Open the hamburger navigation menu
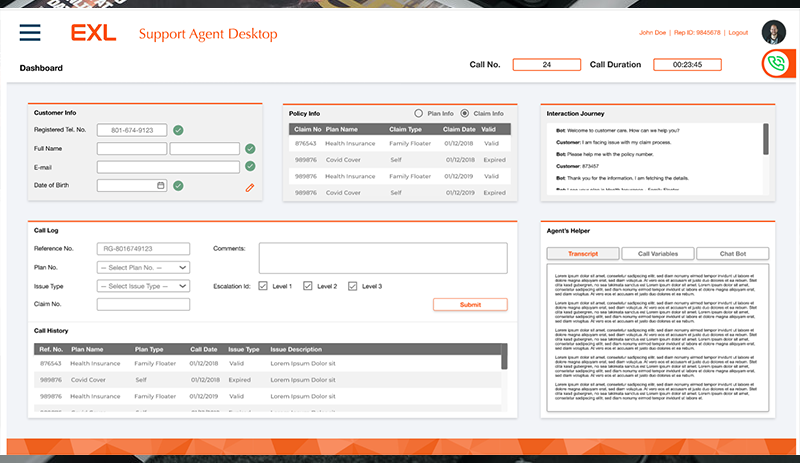800x463 pixels. 30,33
